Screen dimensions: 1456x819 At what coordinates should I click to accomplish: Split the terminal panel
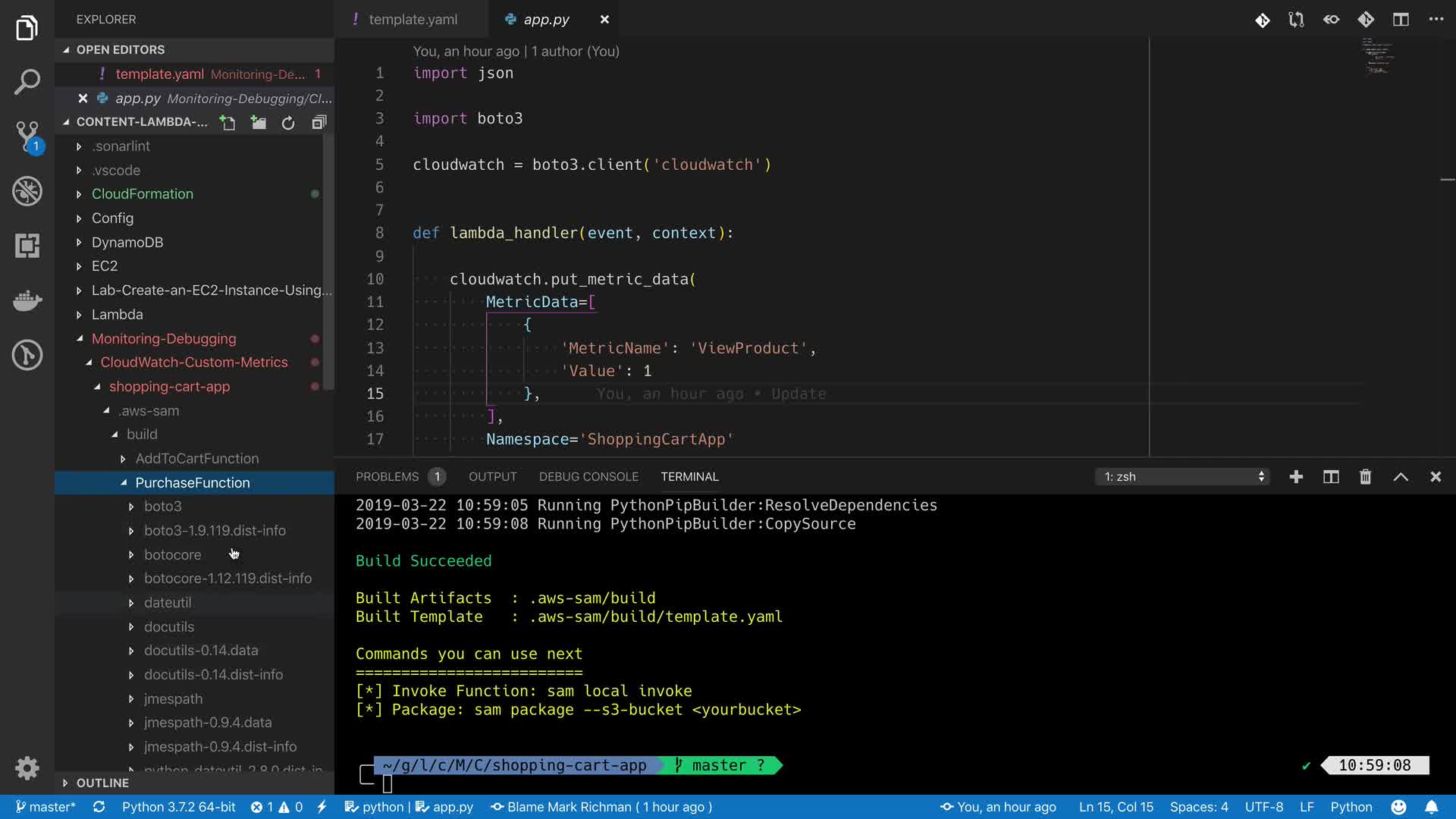[1331, 476]
